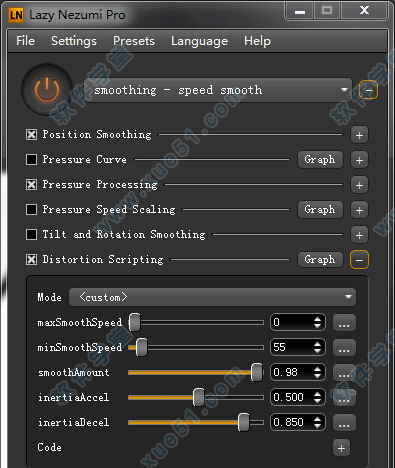Screen dimensions: 395x468
Task: Click the maxSmoothSpeed slider handle
Action: tap(135, 322)
